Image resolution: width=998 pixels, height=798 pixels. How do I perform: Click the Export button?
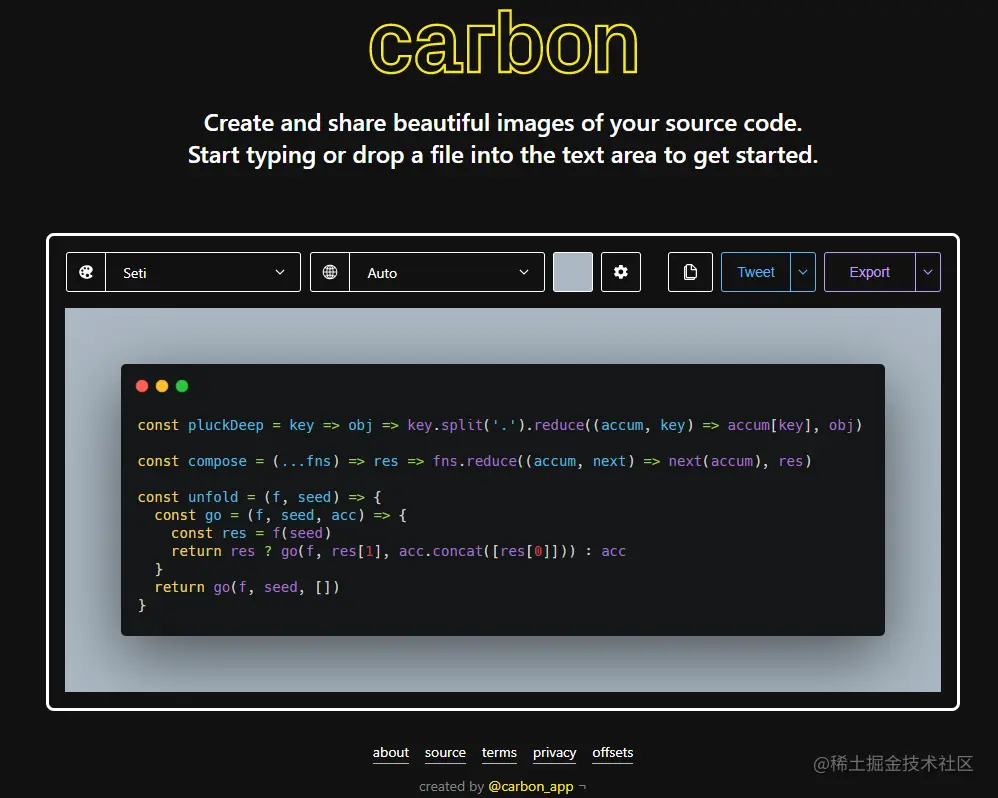pyautogui.click(x=869, y=272)
